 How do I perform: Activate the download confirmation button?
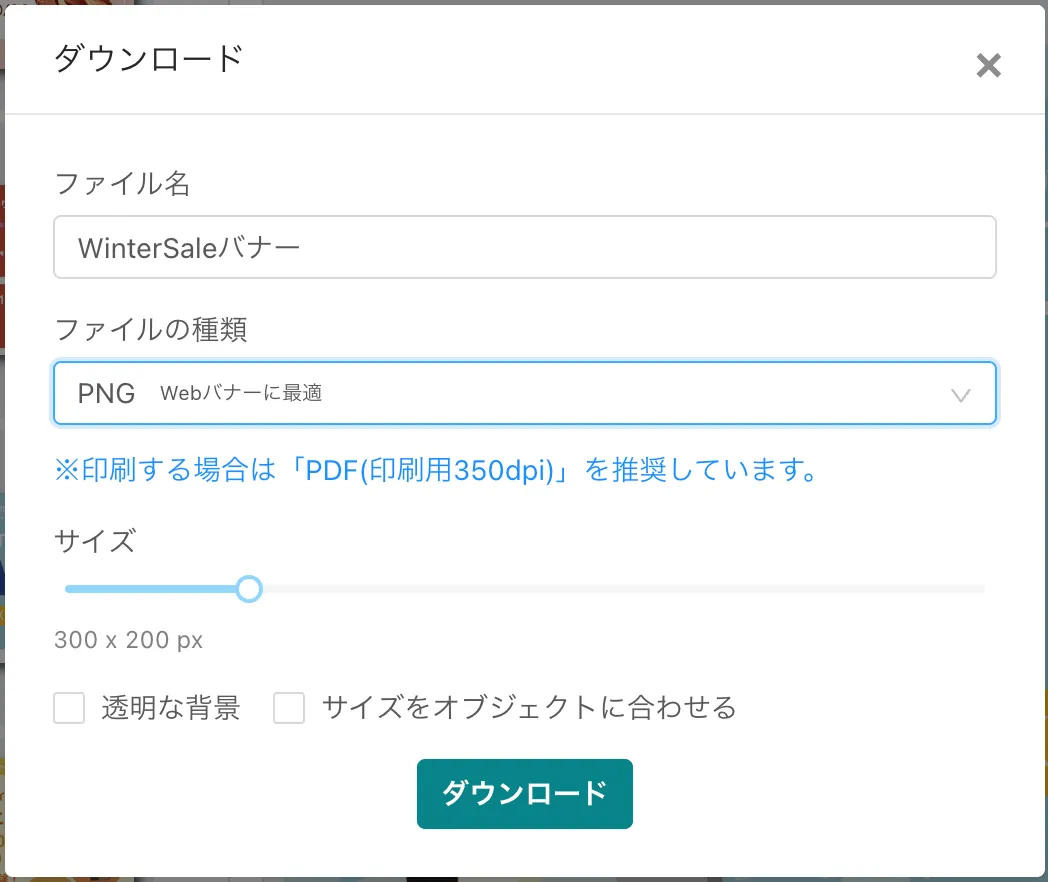point(524,795)
